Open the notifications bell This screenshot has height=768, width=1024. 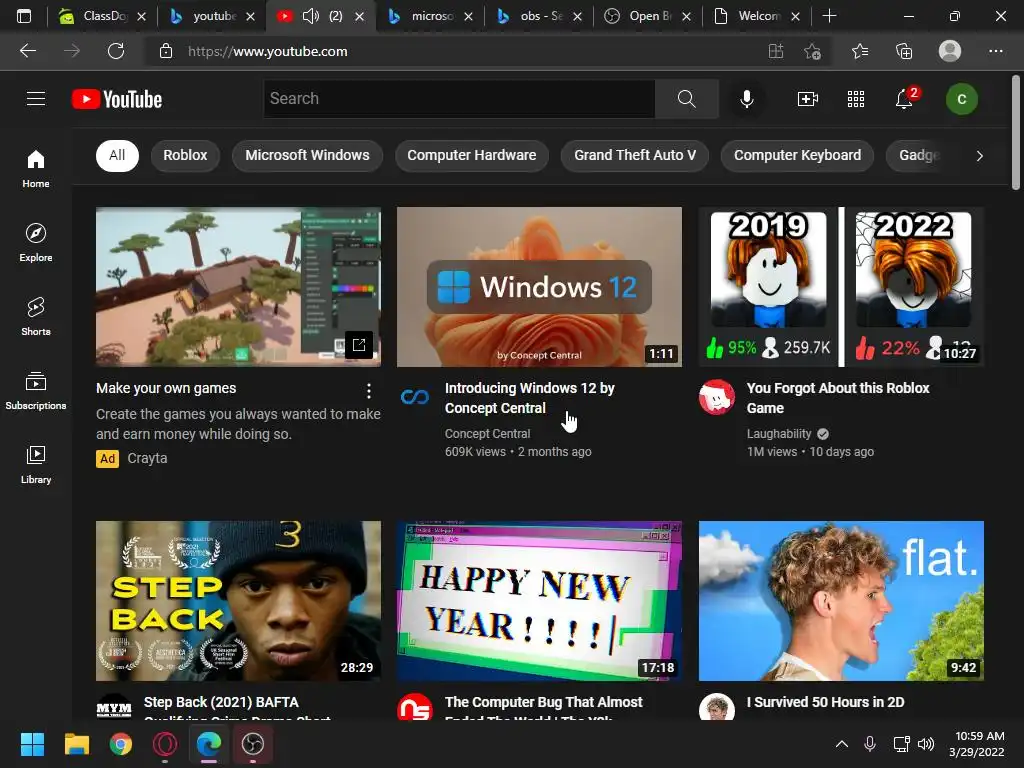pos(904,99)
